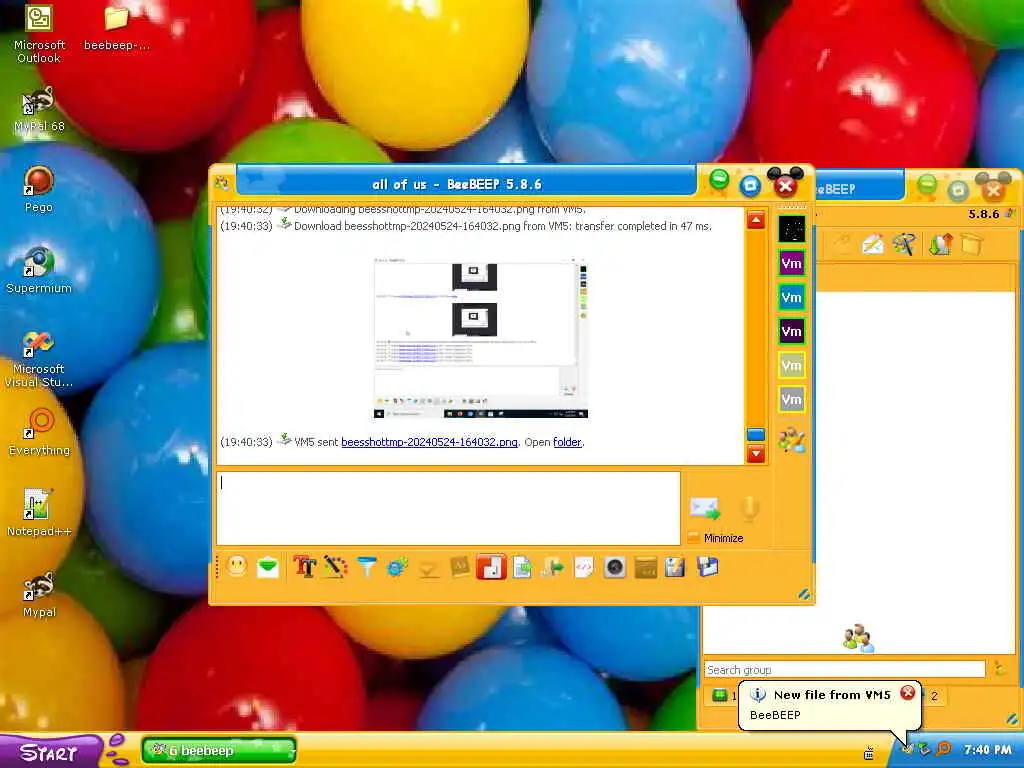Open the font style (TT) tool
This screenshot has width=1024, height=768.
(304, 567)
